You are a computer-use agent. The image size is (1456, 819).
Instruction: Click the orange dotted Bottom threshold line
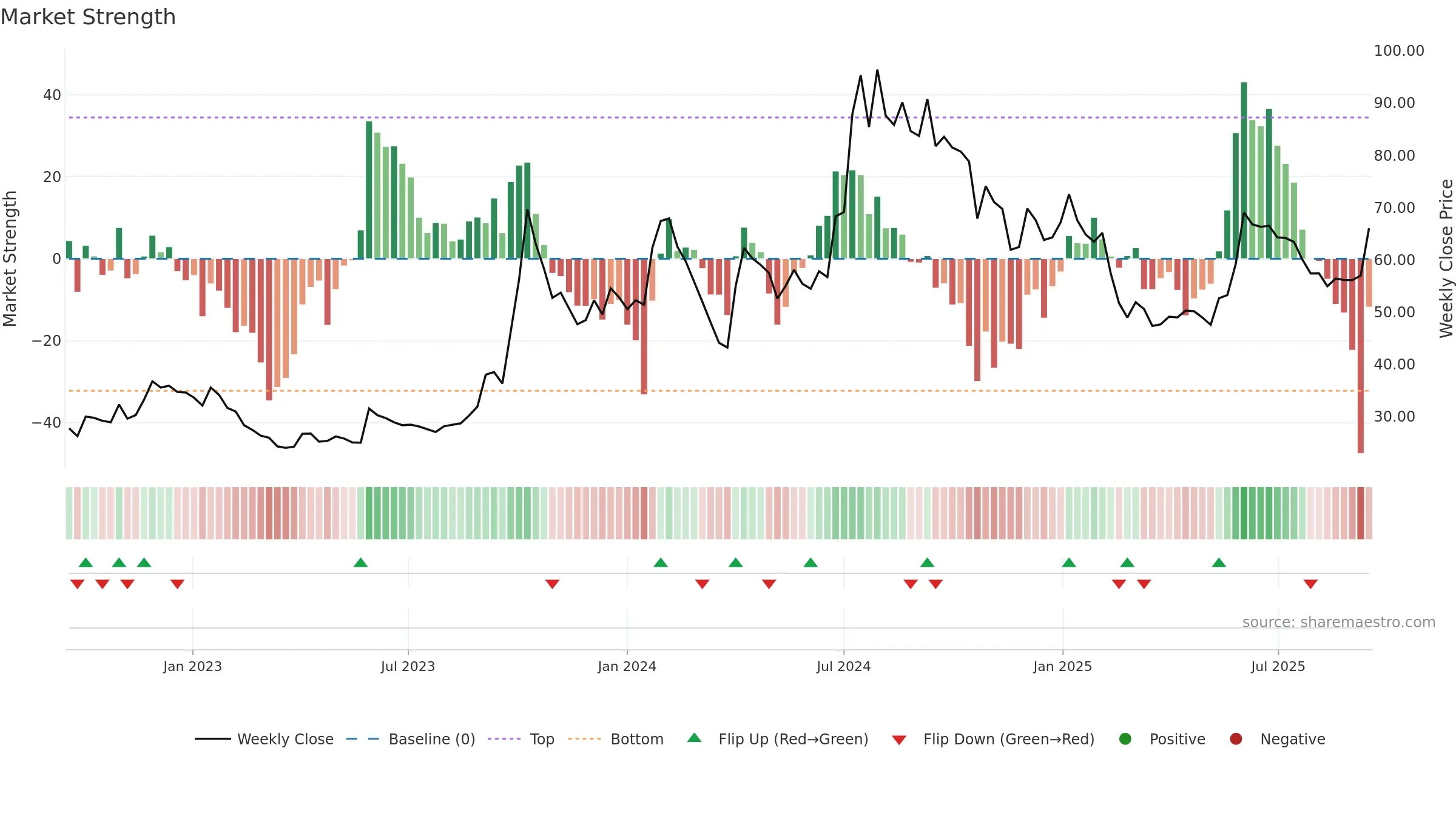click(719, 391)
